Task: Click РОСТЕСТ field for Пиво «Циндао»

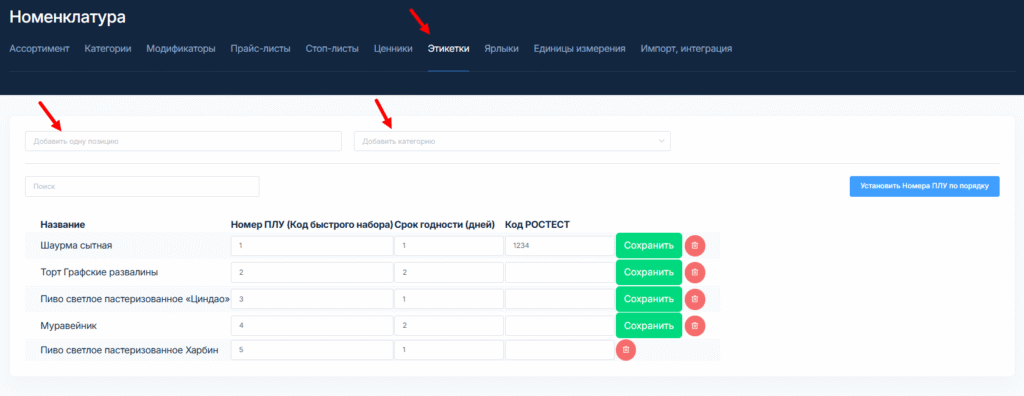Action: [560, 299]
